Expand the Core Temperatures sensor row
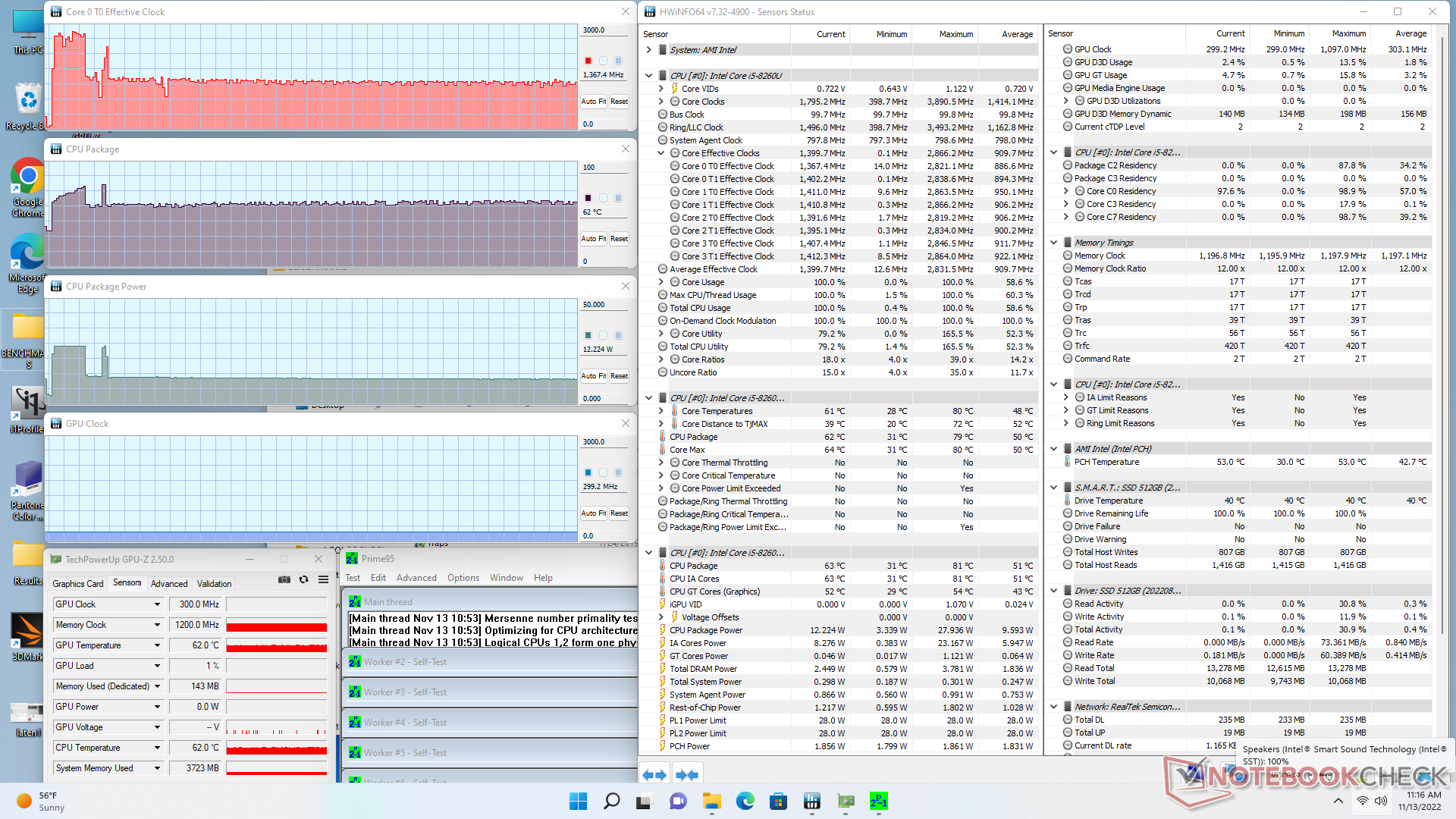This screenshot has height=819, width=1456. [x=661, y=411]
